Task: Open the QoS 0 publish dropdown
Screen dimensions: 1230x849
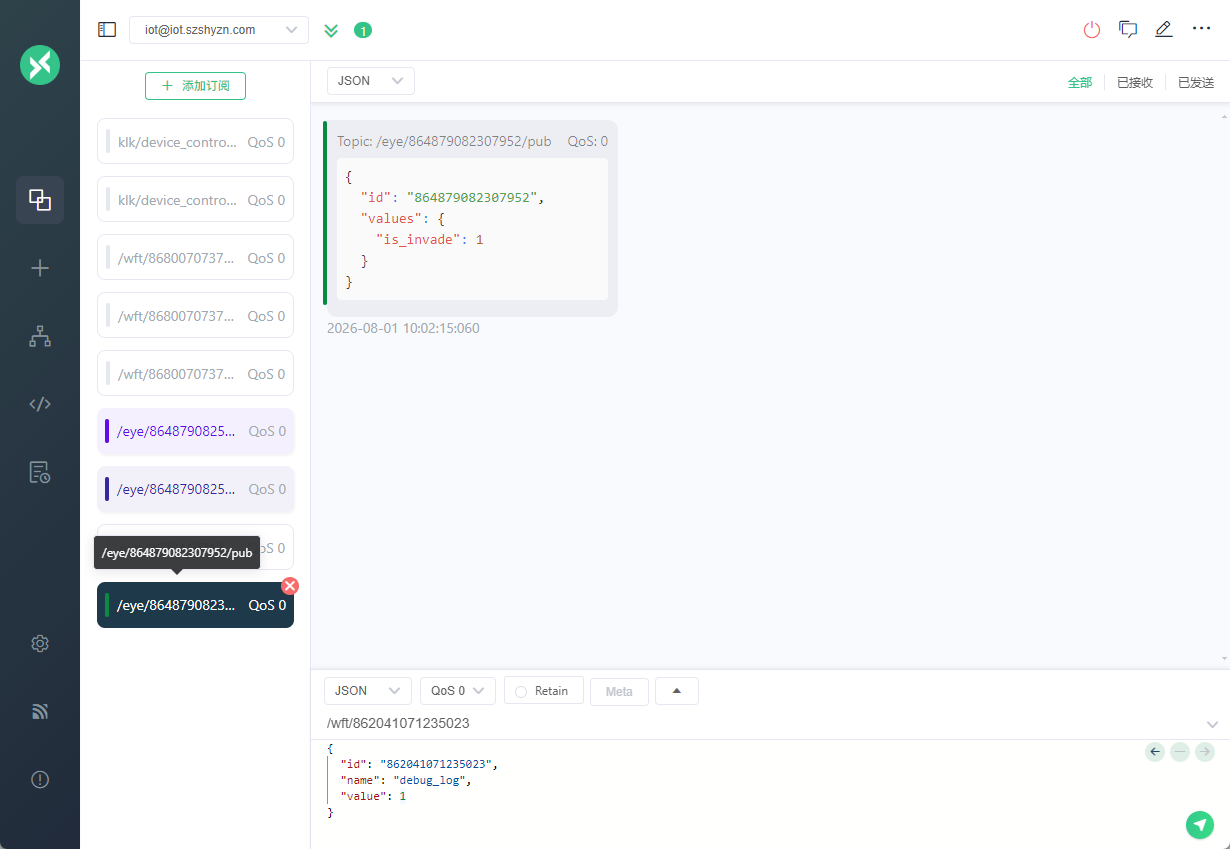Action: pyautogui.click(x=458, y=691)
